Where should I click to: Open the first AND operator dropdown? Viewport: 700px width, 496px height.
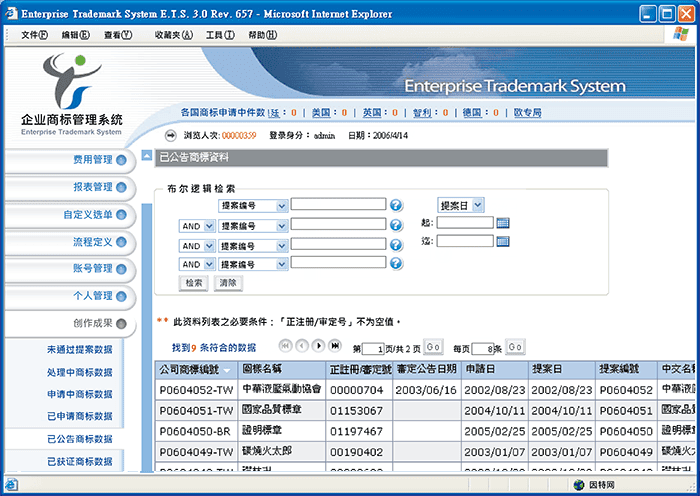click(x=209, y=225)
